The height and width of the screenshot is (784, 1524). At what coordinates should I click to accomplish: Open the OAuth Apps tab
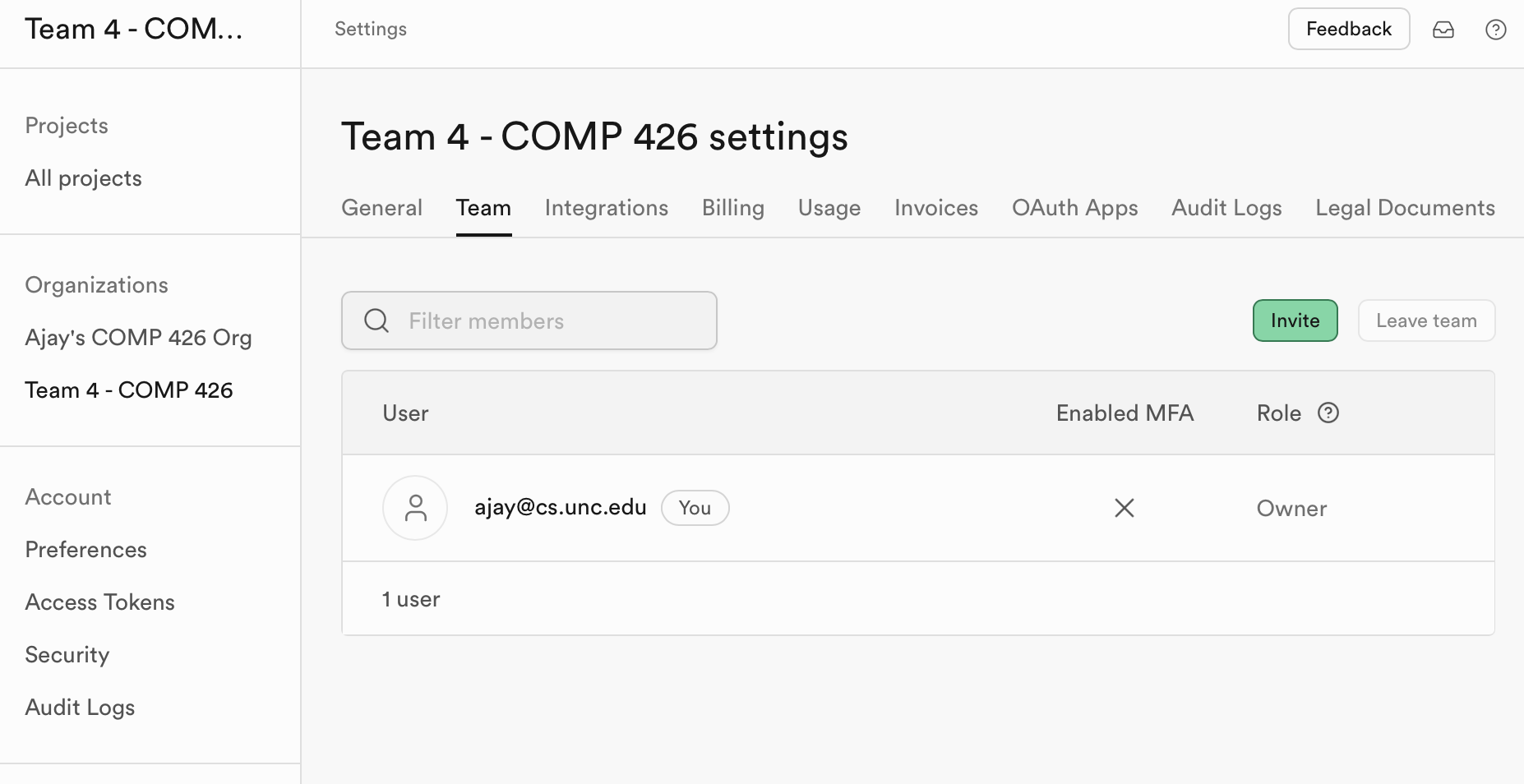click(x=1075, y=208)
